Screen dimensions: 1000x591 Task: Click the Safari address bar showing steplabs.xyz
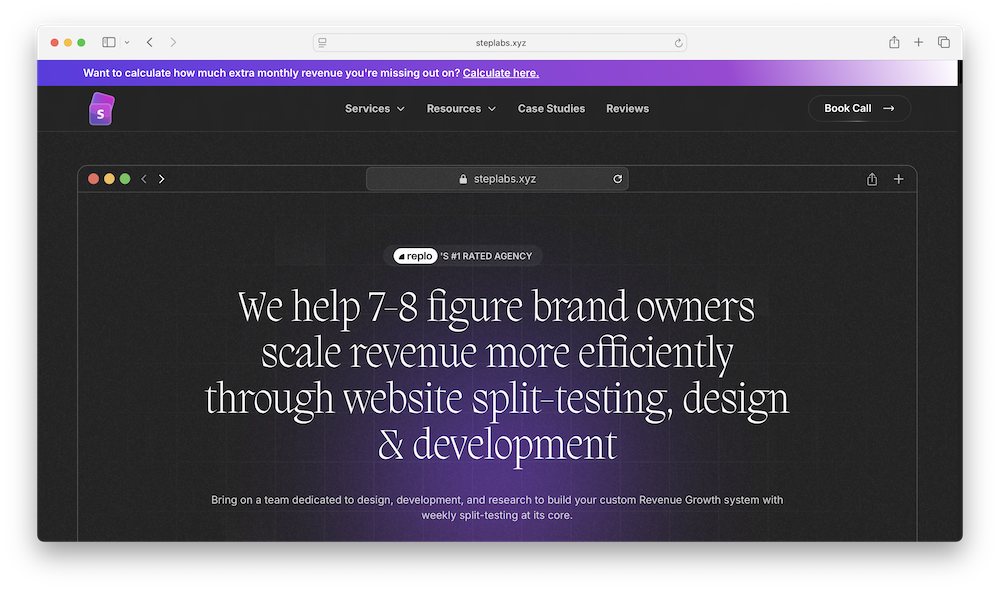coord(500,43)
